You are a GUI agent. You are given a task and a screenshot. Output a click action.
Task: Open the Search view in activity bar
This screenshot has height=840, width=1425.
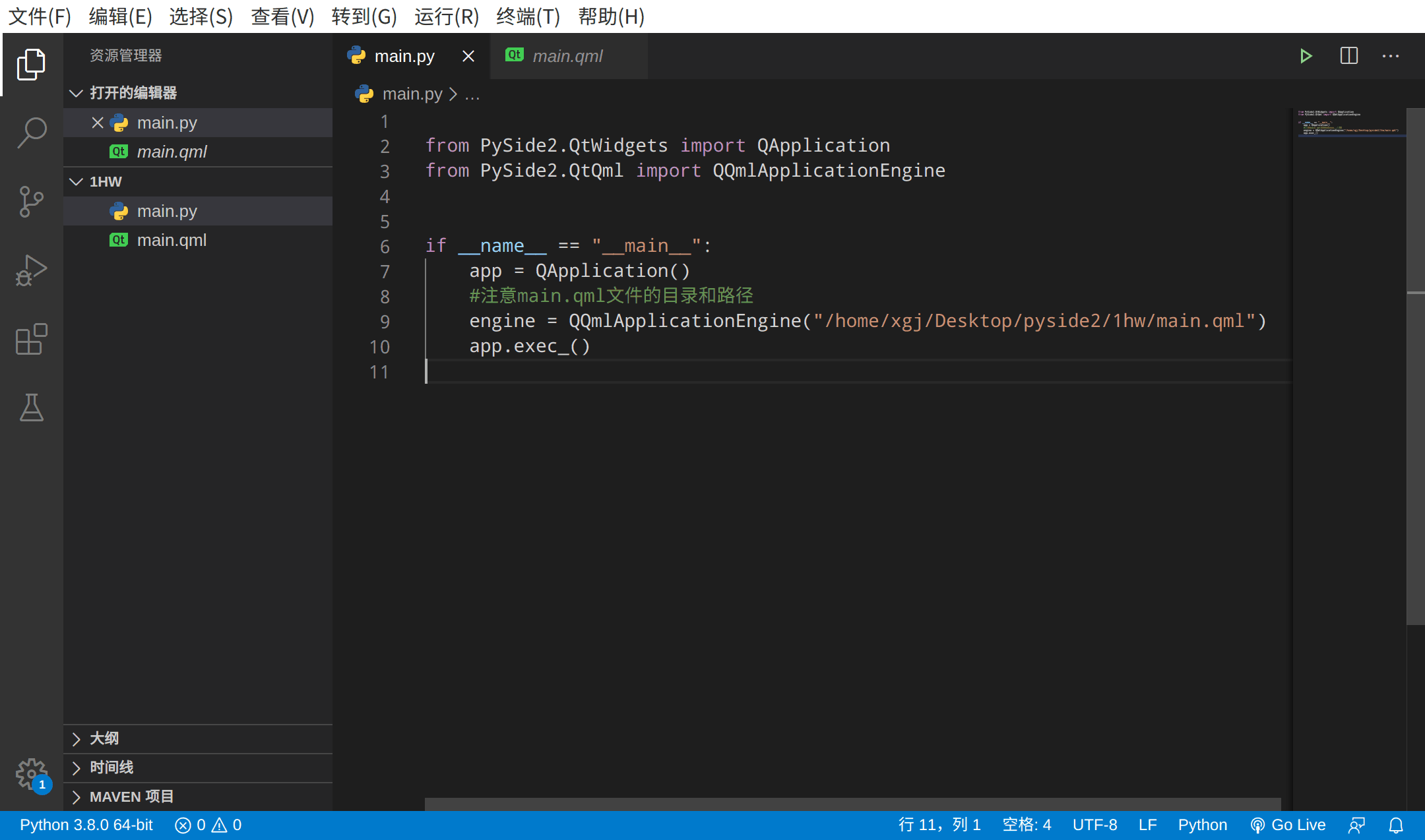[x=31, y=133]
